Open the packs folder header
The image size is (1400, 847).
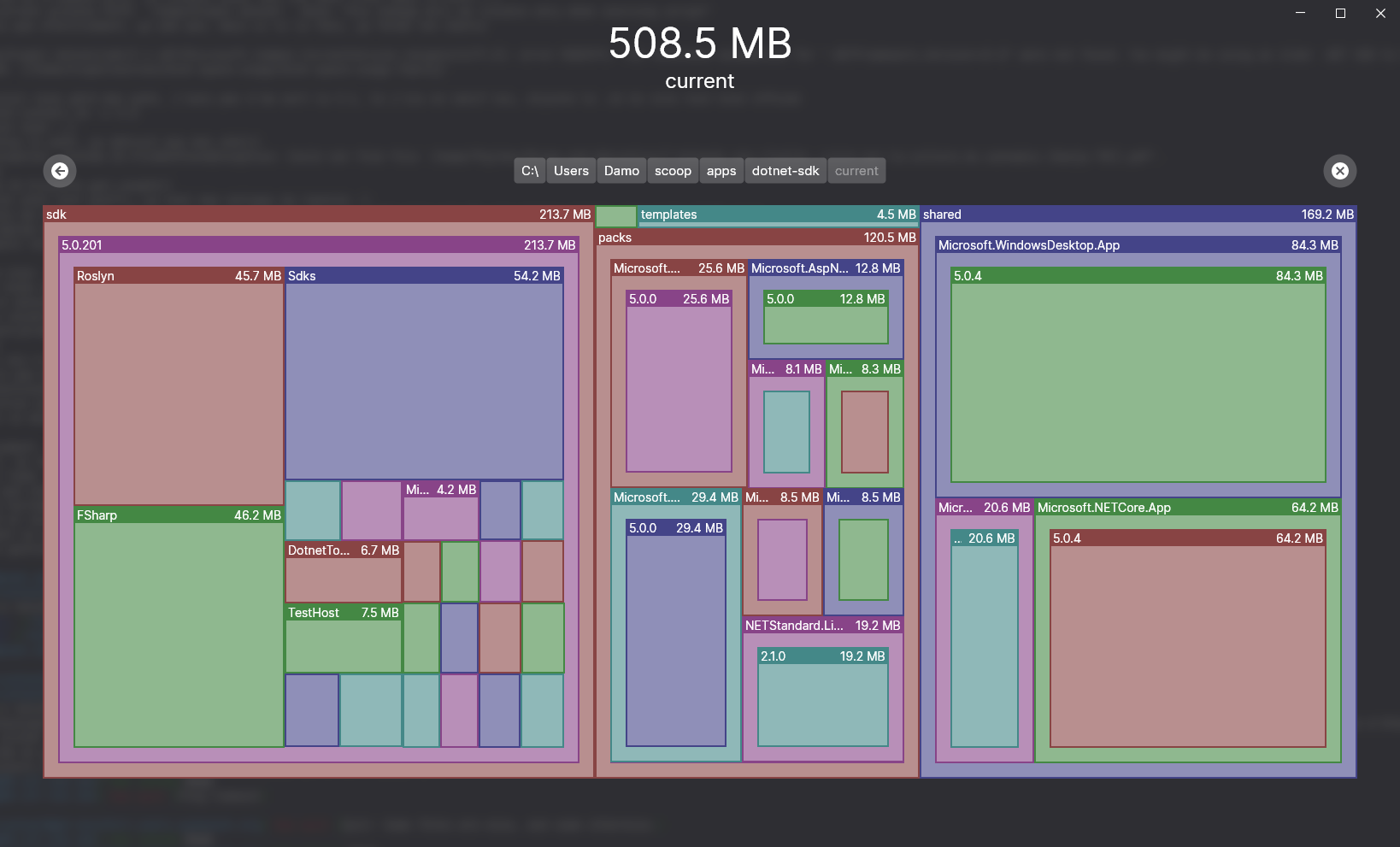(757, 238)
